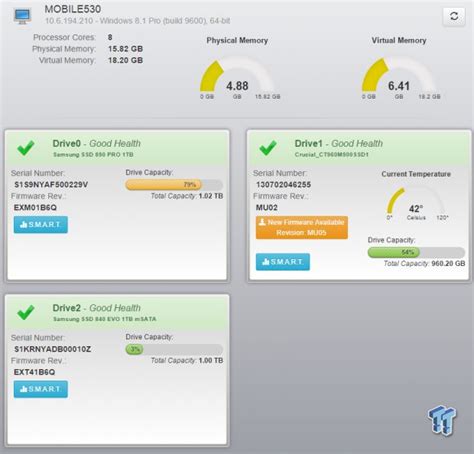Click Crucial_CT960M500SSD1 model text
Viewport: 474px width, 454px height.
332,155
